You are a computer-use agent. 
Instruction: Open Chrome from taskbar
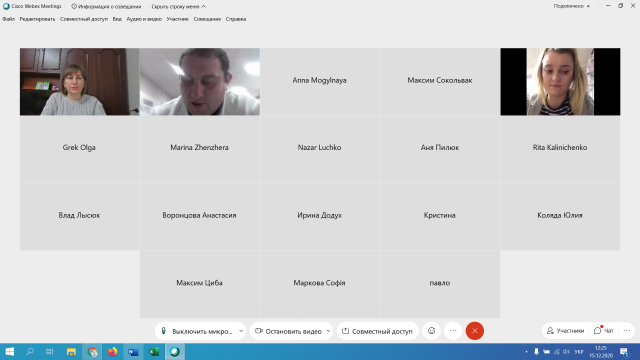coord(92,351)
